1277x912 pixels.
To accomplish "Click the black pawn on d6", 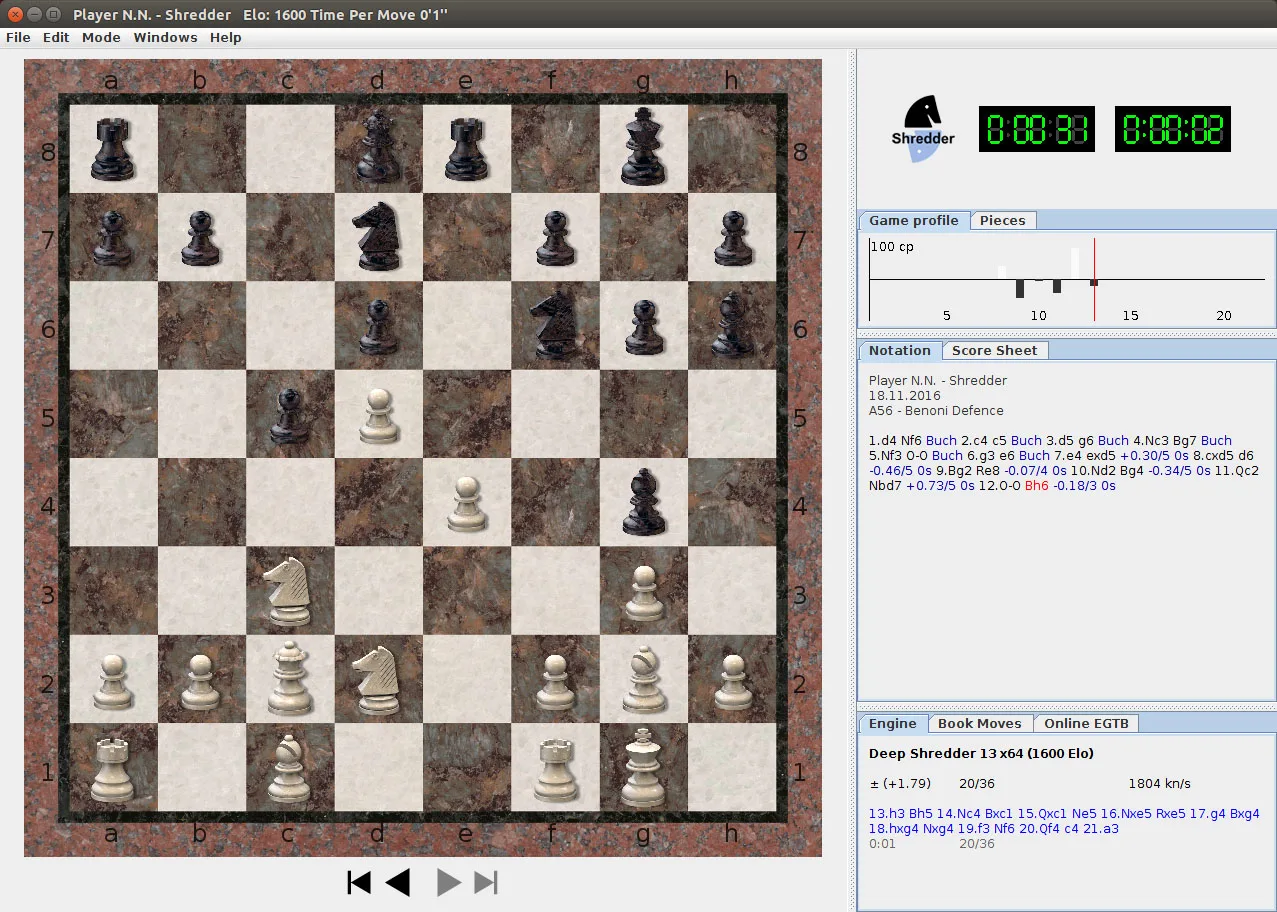I will pos(378,326).
